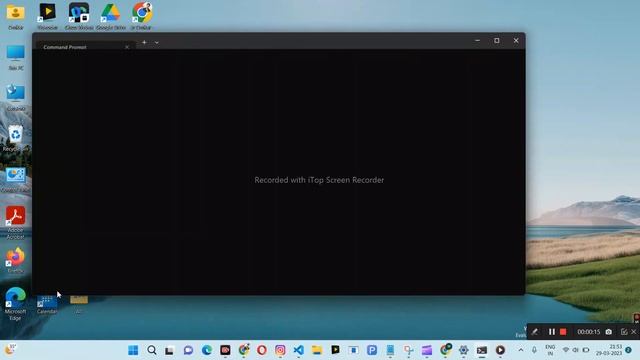Launch Firefox from desktop shortcut
This screenshot has height=360, width=640.
point(16,260)
